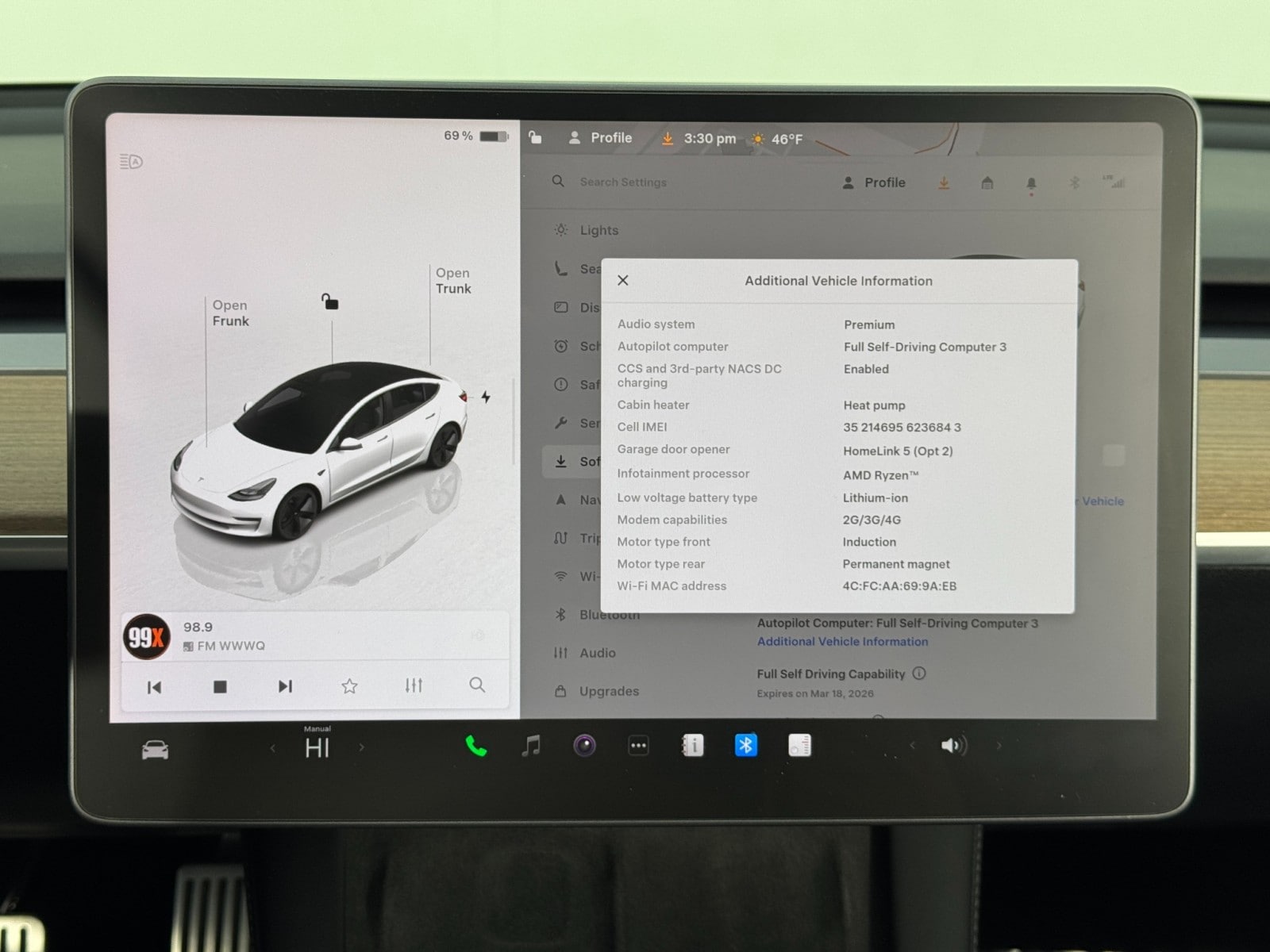The height and width of the screenshot is (952, 1270).
Task: Open the Profile dropdown in the status bar
Action: coord(601,138)
